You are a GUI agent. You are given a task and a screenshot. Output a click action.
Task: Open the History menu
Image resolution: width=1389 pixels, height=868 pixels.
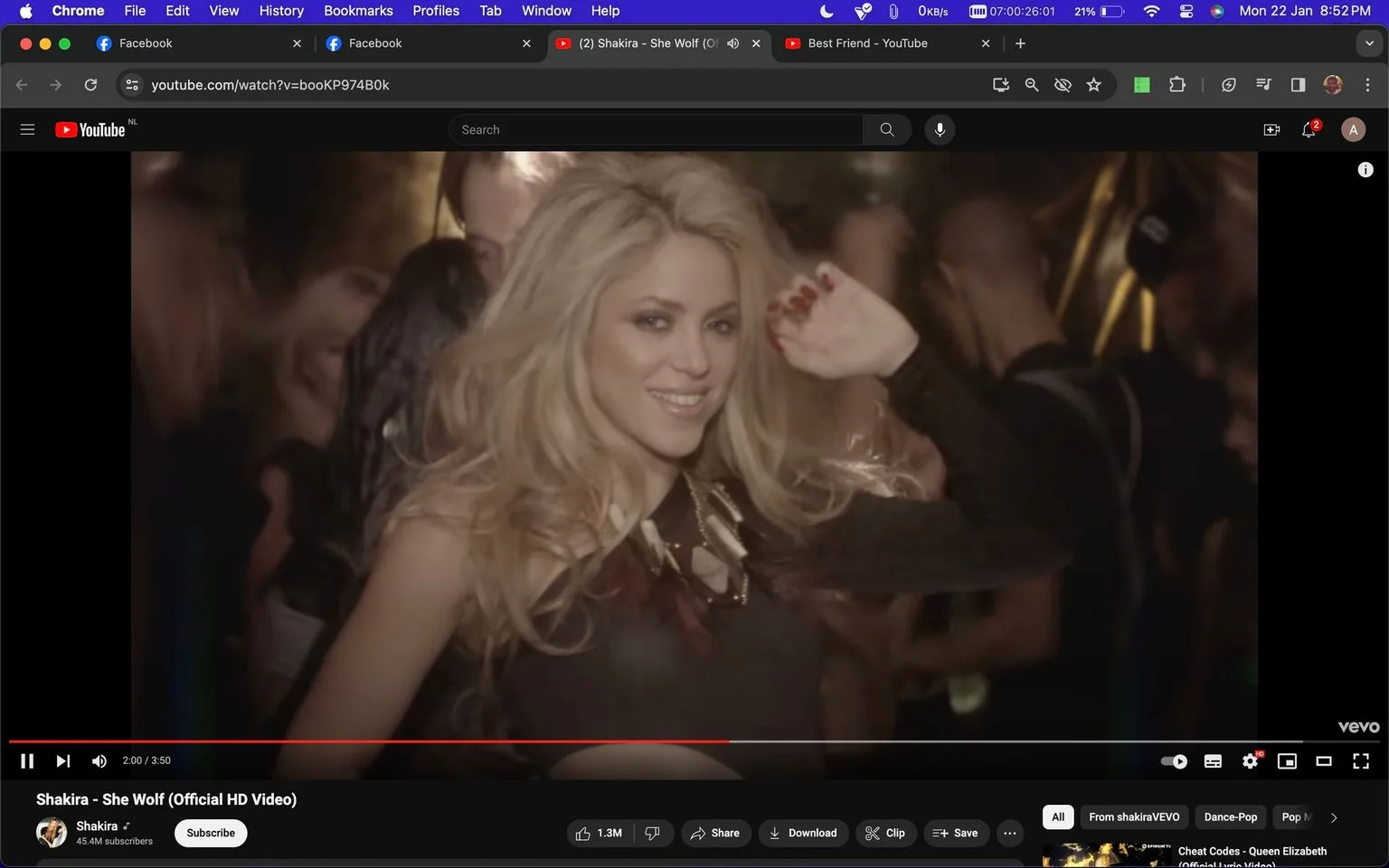point(281,11)
